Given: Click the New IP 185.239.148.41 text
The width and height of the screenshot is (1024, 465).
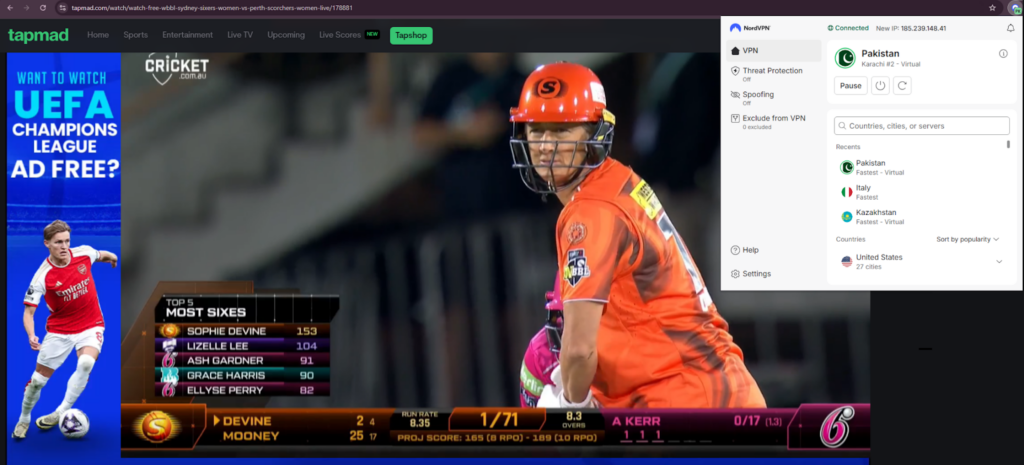Looking at the screenshot, I should point(911,28).
